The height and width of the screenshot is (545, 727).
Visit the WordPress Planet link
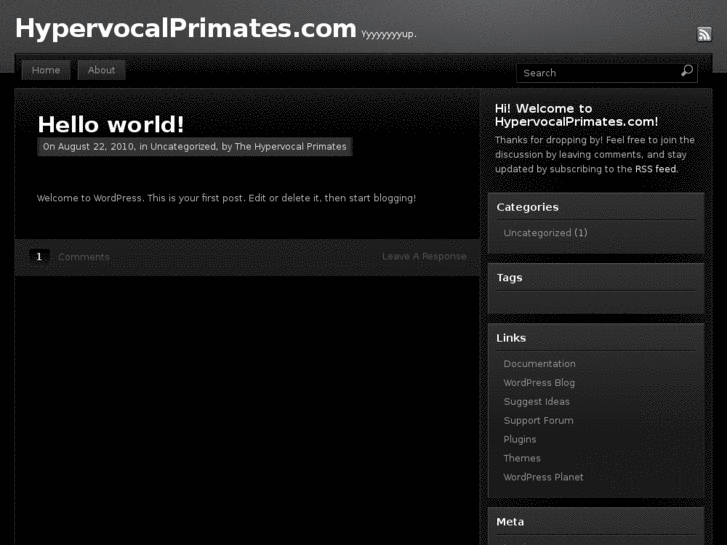(x=543, y=477)
